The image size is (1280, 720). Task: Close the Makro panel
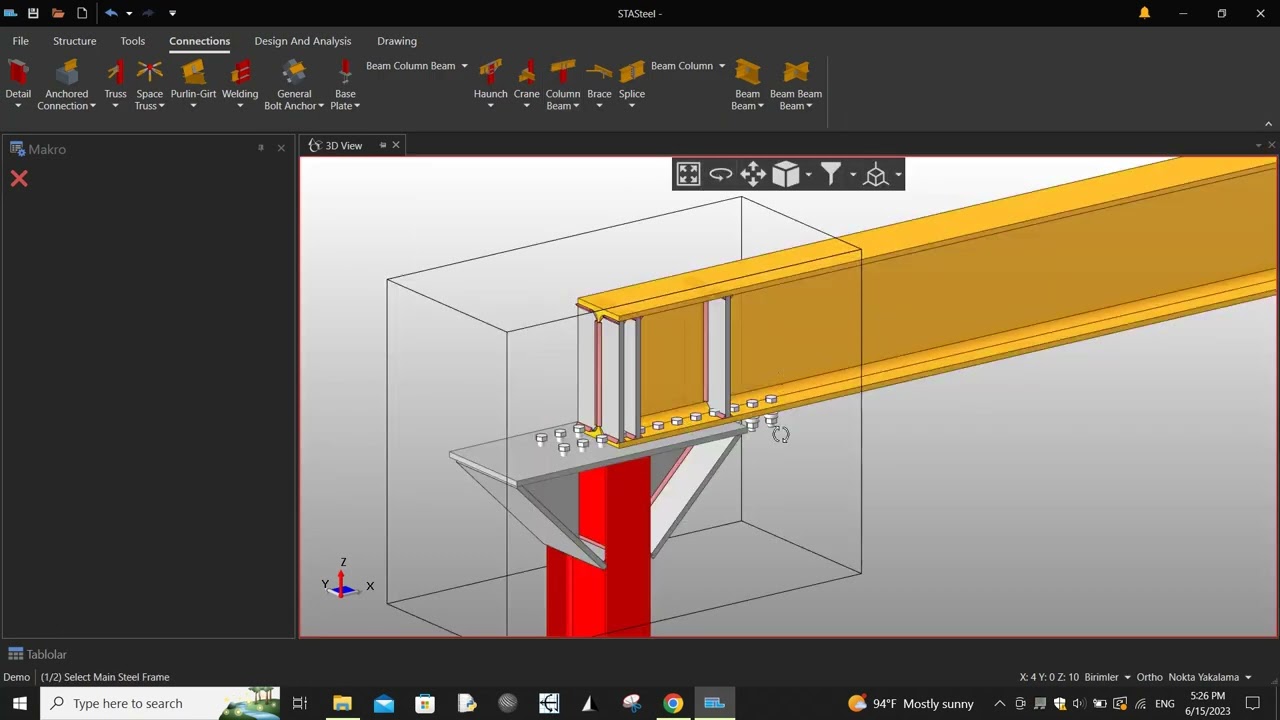point(281,148)
